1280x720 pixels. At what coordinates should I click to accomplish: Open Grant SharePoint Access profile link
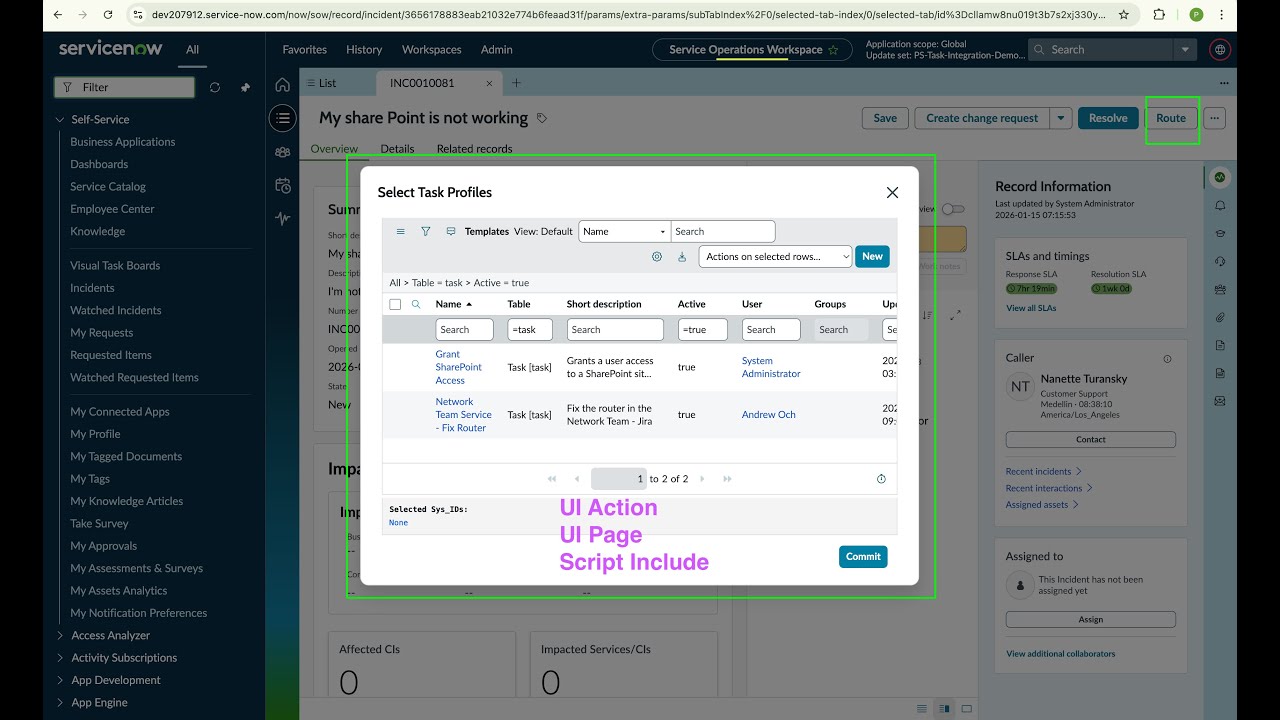[458, 367]
